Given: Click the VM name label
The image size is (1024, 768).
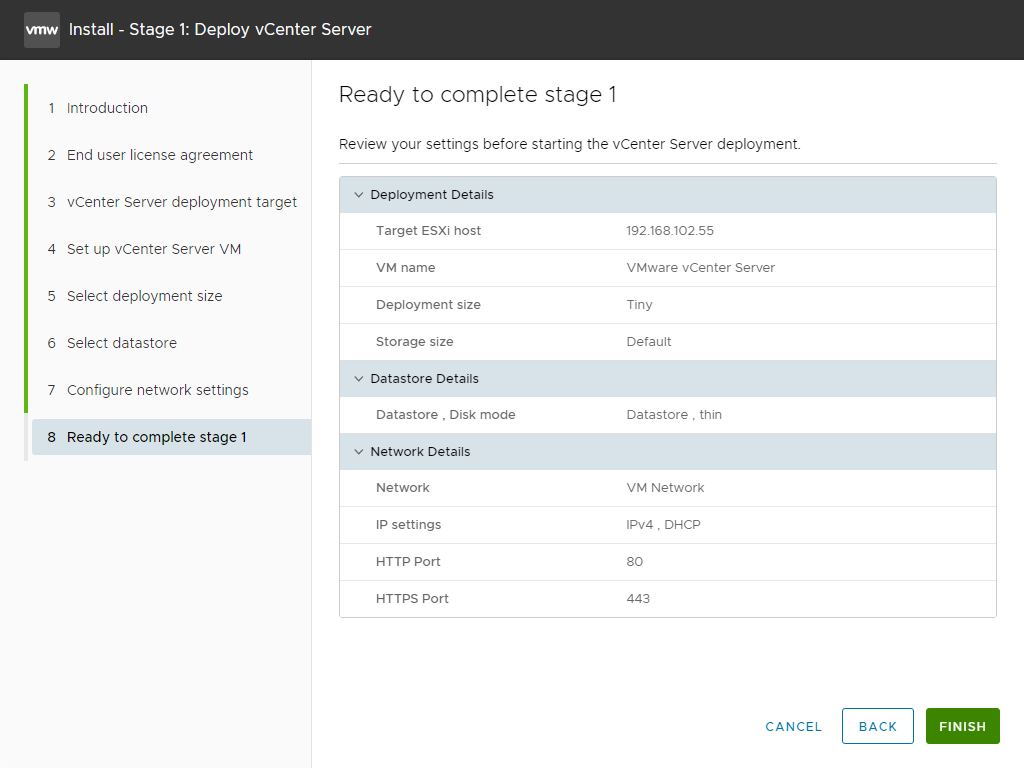Looking at the screenshot, I should tap(406, 268).
